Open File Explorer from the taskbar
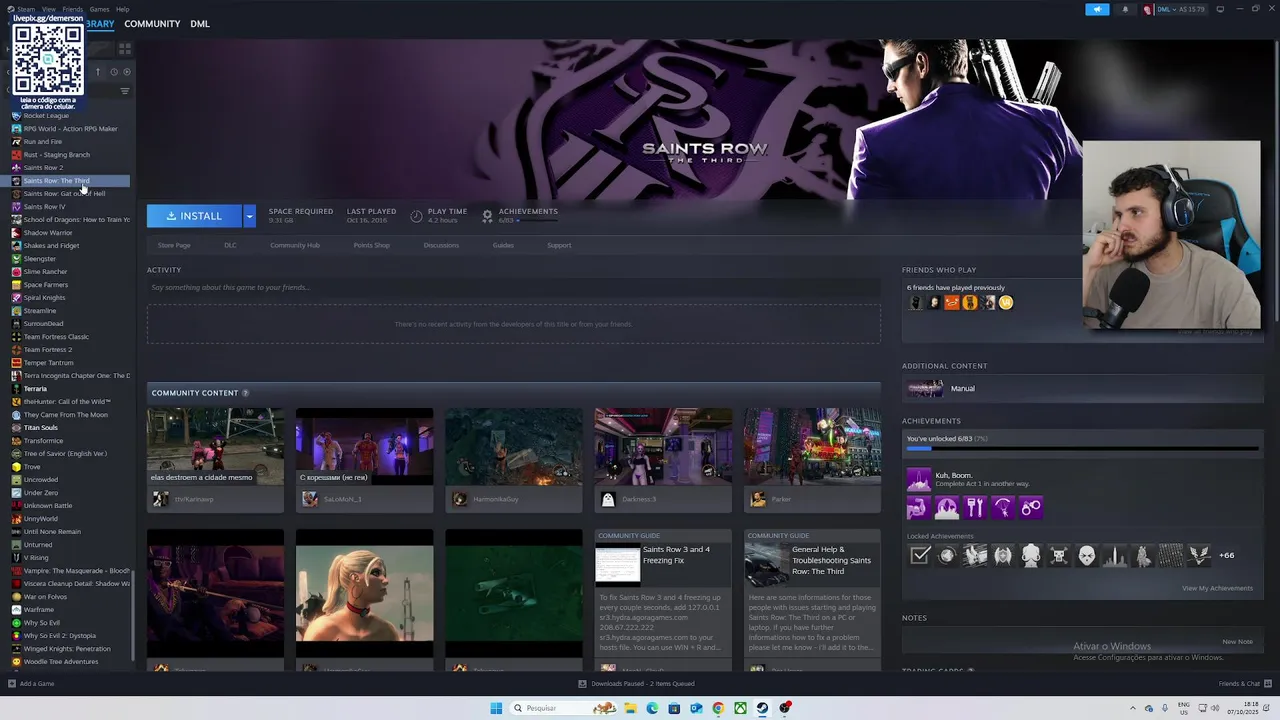This screenshot has width=1280, height=720. (630, 708)
